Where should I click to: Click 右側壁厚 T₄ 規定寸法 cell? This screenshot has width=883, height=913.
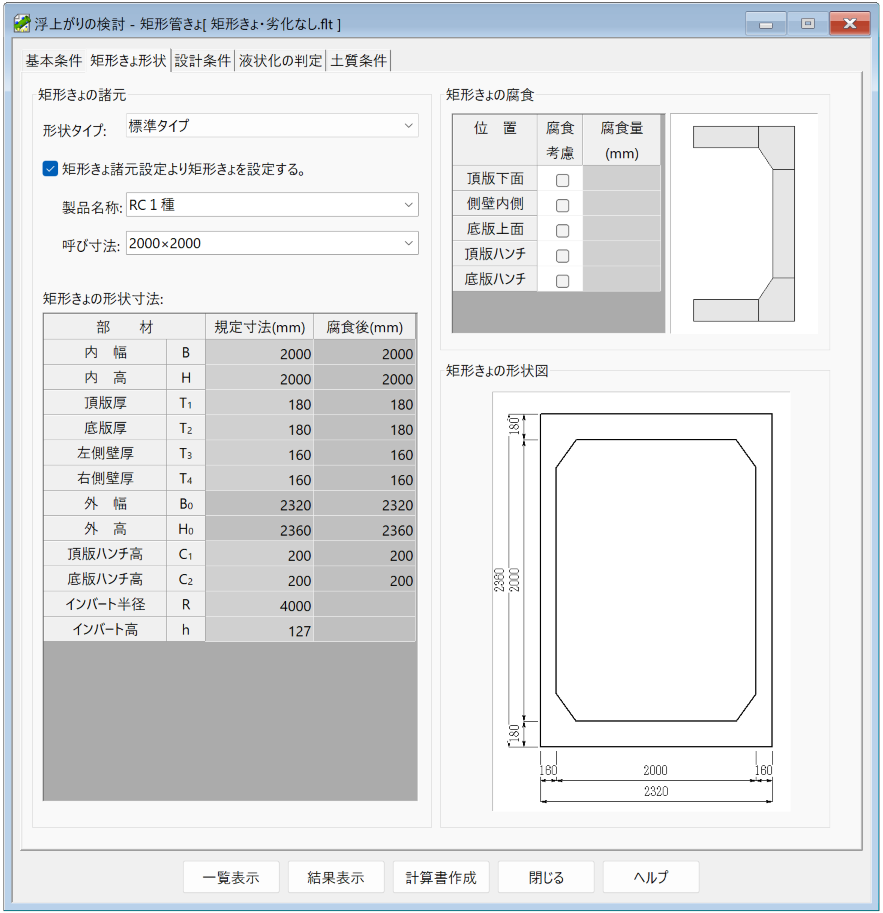(x=259, y=479)
